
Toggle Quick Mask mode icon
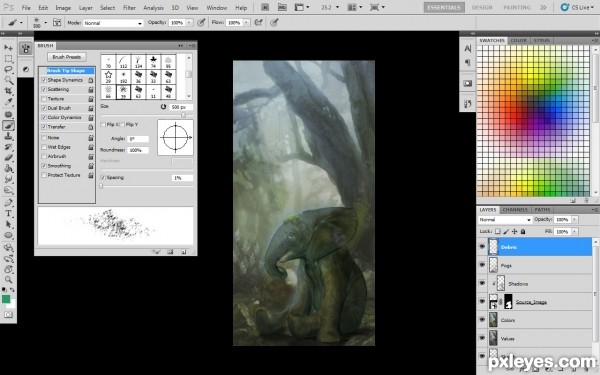pyautogui.click(x=8, y=315)
